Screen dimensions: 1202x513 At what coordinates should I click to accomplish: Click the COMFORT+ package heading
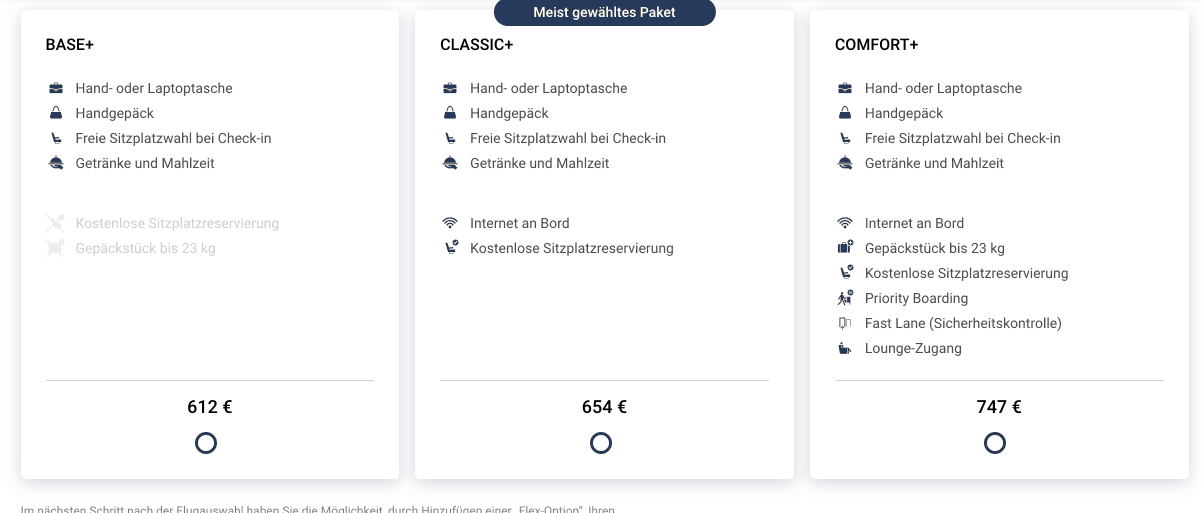[x=876, y=45]
